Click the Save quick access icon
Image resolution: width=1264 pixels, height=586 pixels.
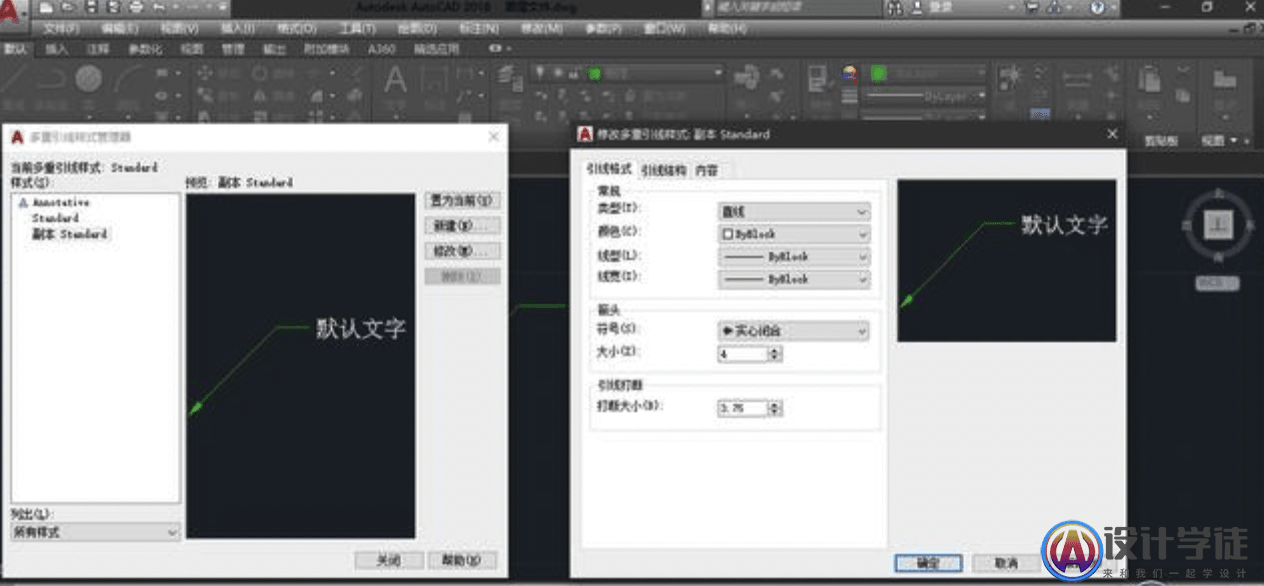click(90, 7)
